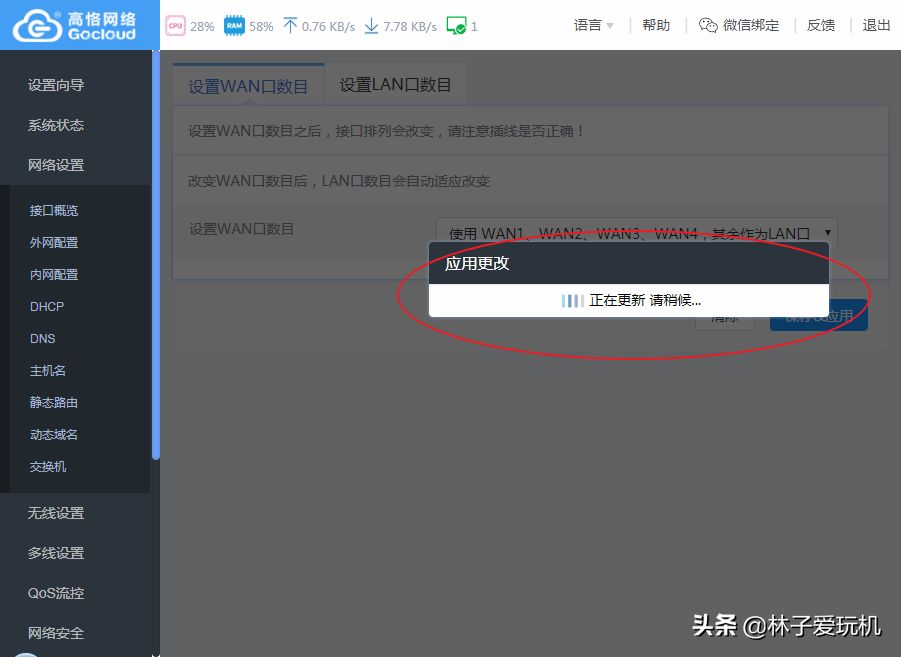Click the download speed arrow icon
Image resolution: width=901 pixels, height=657 pixels.
tap(371, 26)
